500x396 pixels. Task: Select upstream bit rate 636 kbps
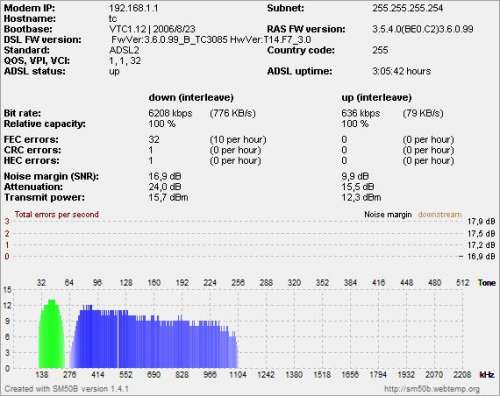click(x=361, y=113)
